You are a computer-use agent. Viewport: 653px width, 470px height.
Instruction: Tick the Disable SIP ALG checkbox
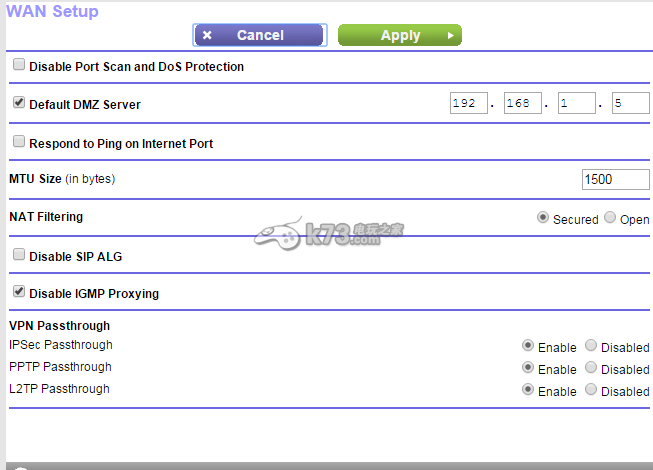click(19, 255)
